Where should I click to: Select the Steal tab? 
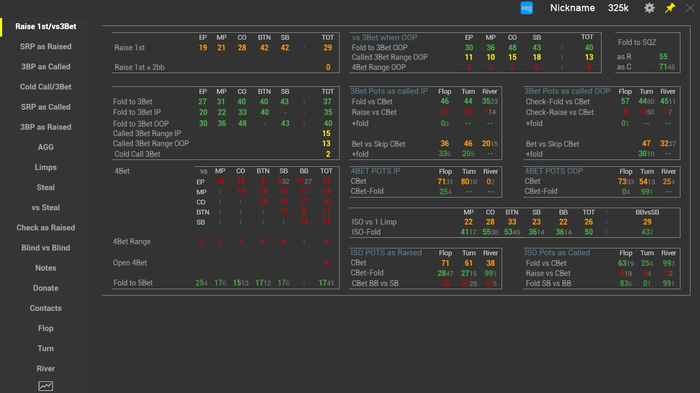point(46,187)
